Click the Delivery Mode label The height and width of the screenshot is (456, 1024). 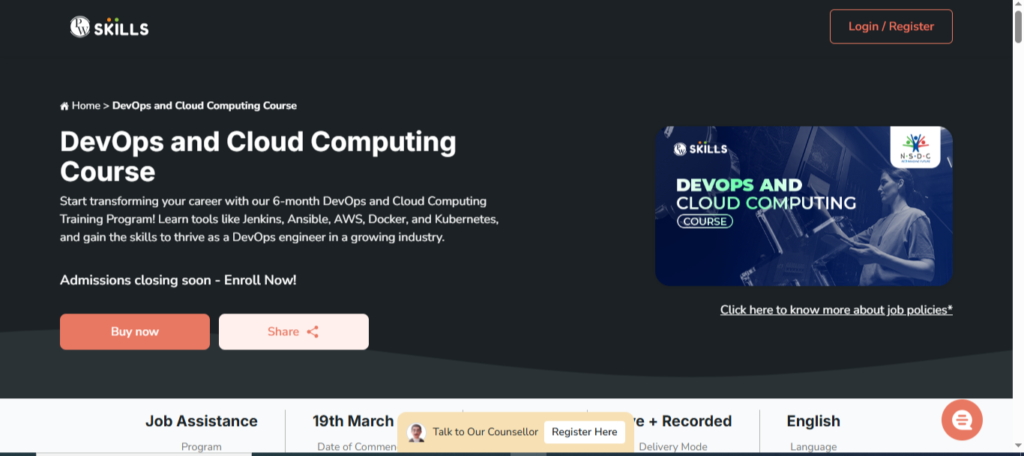(673, 447)
